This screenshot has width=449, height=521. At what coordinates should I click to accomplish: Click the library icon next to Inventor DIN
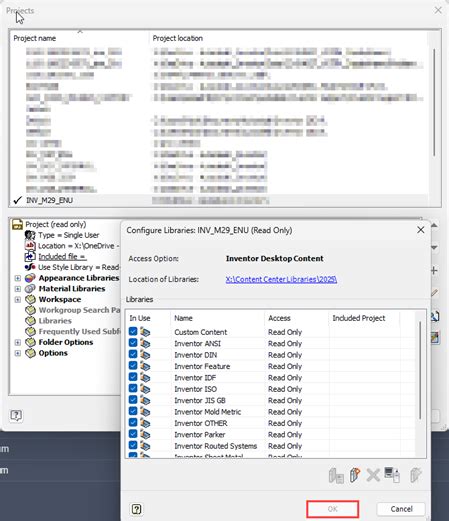pos(145,354)
